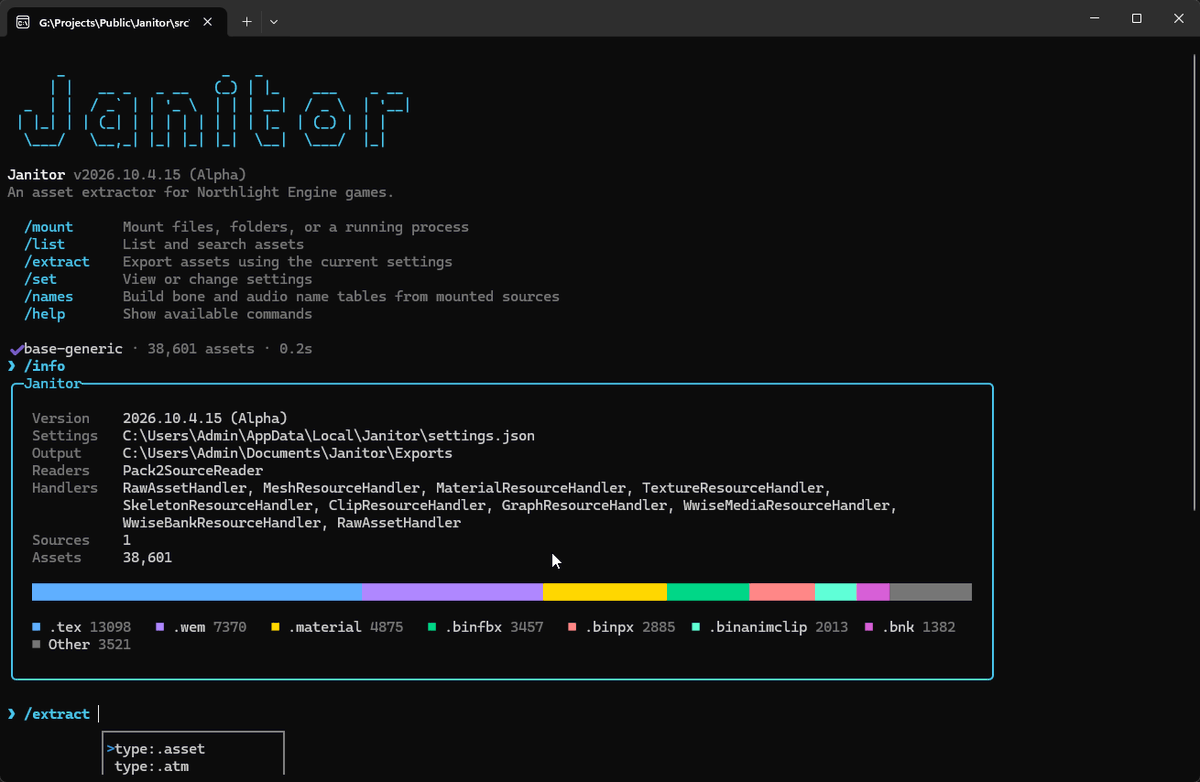Image resolution: width=1200 pixels, height=782 pixels.
Task: Click the .binanimclip 2013 legend entry
Action: 770,627
